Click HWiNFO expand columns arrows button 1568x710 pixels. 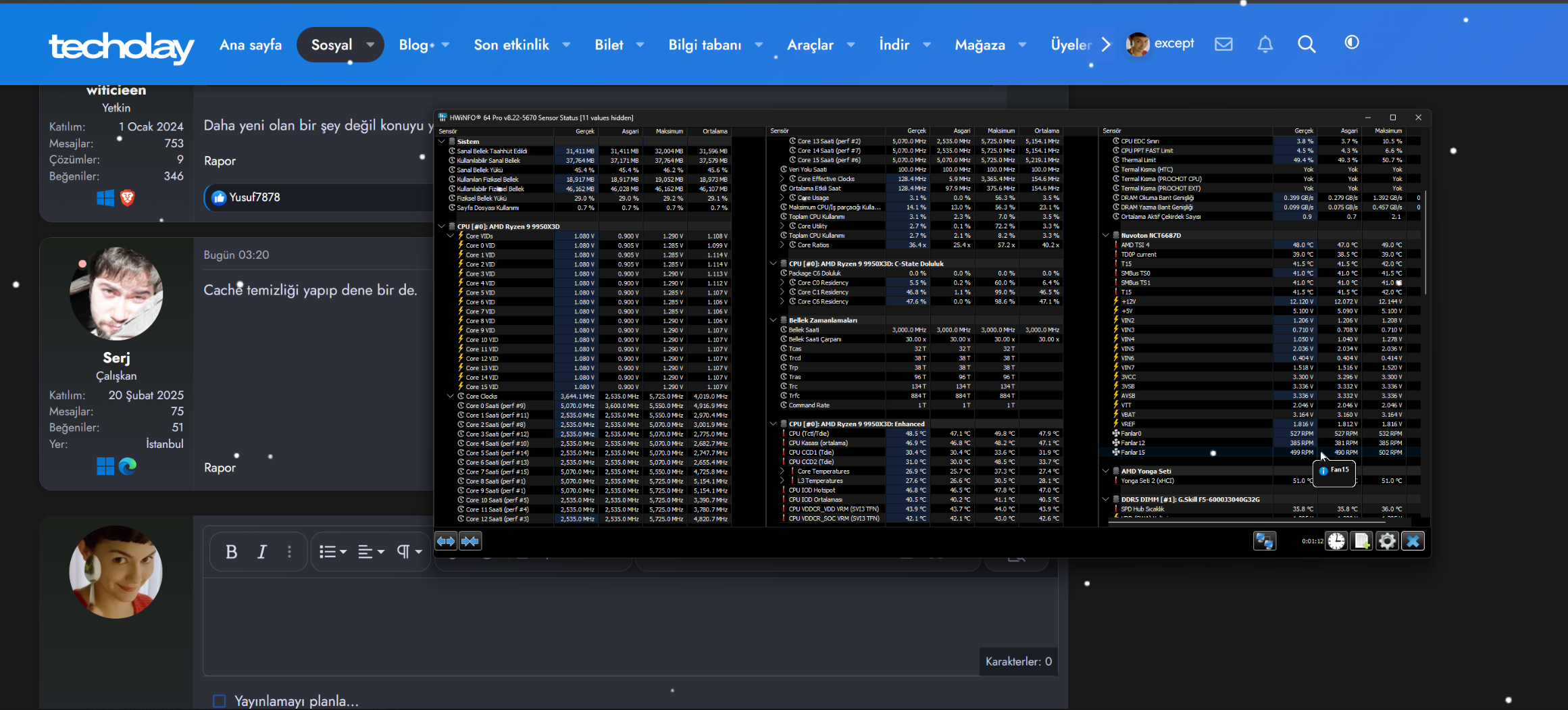446,541
